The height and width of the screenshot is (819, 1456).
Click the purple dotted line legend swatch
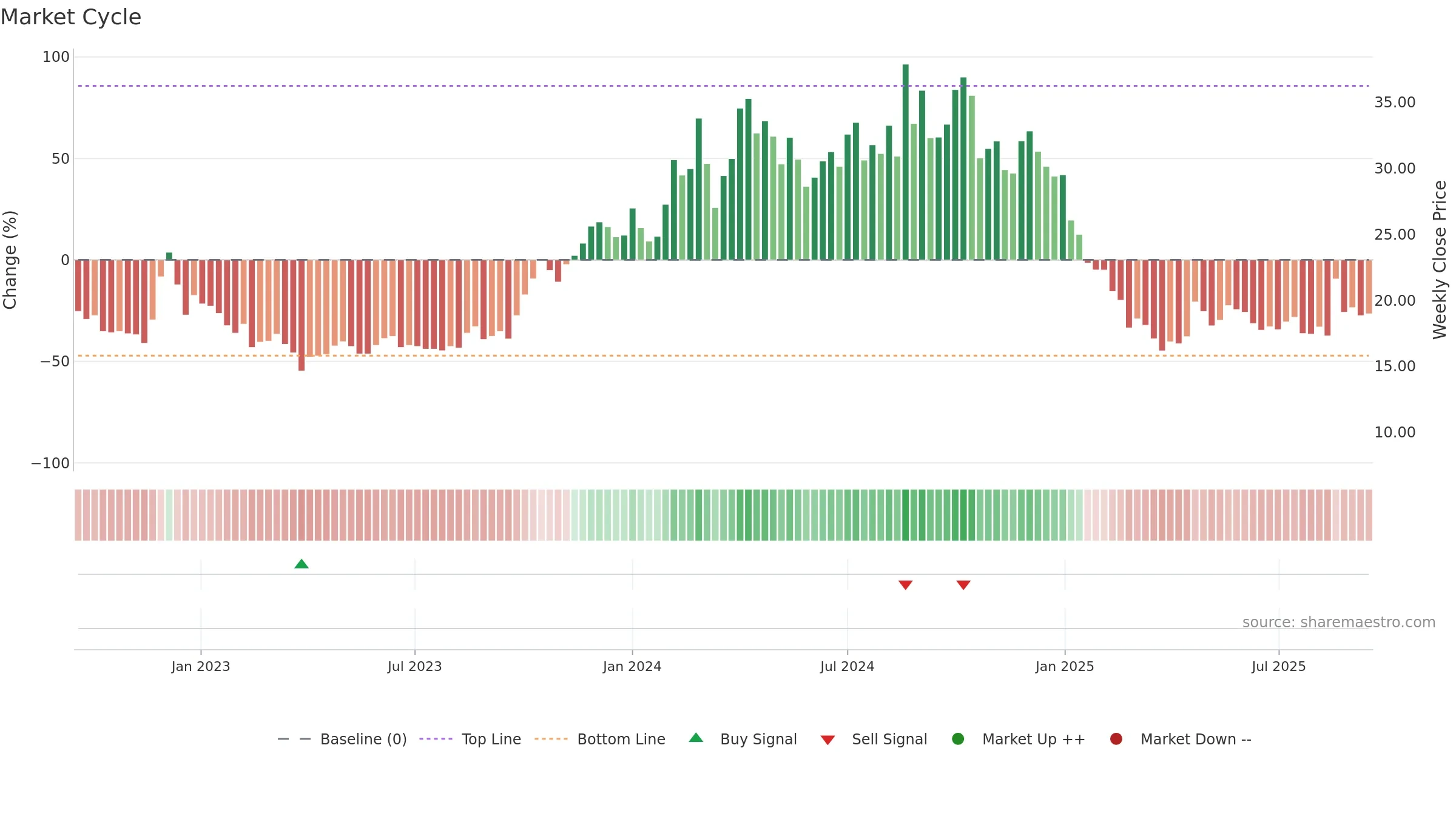point(436,739)
